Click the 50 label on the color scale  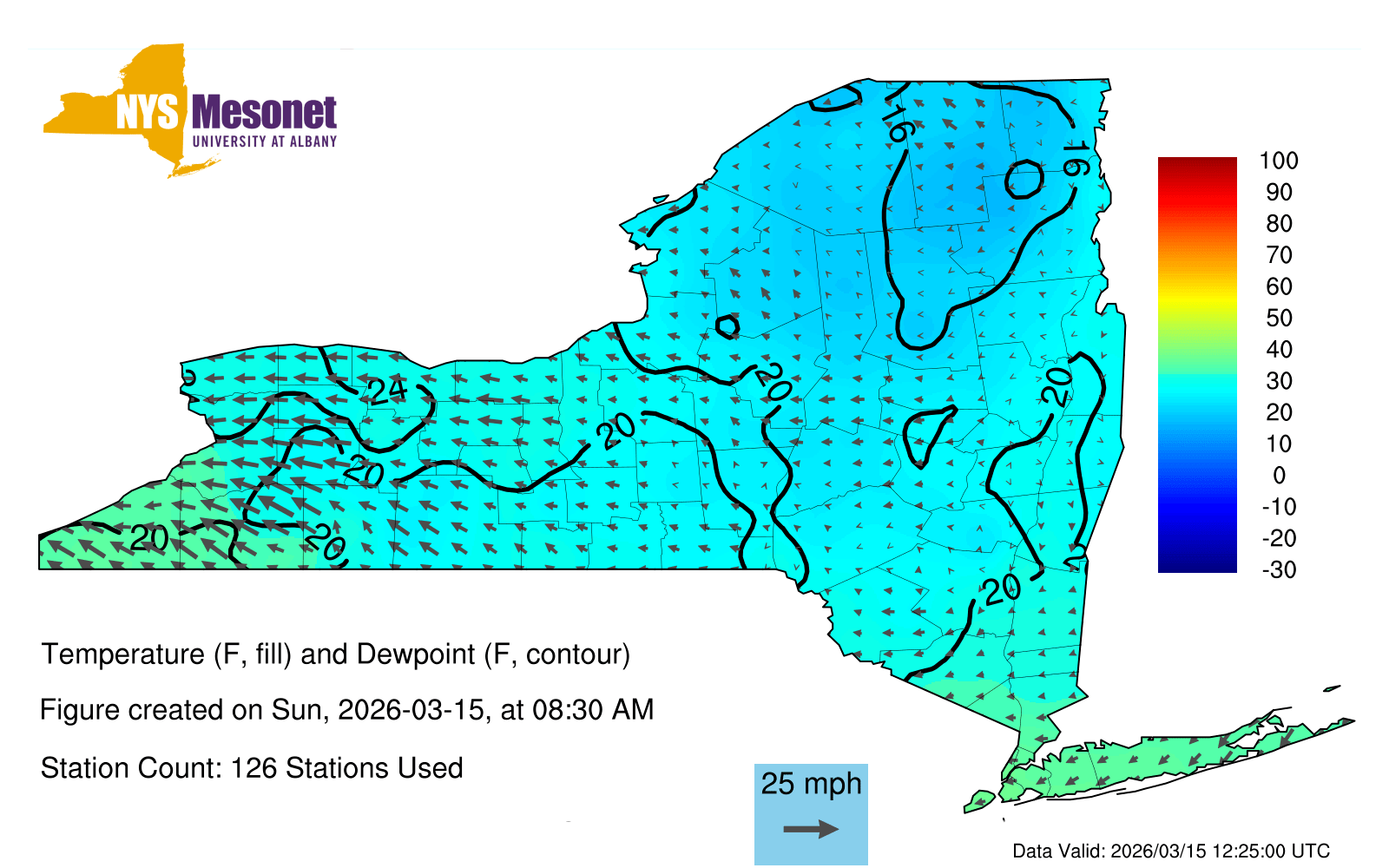point(1279,318)
